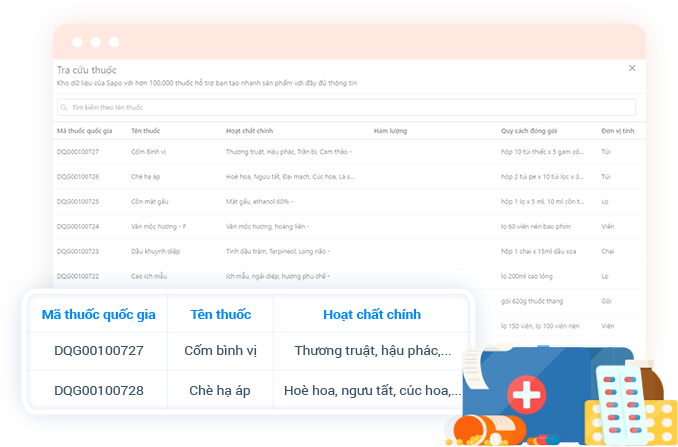
Task: Click the leftmost window dot in the title bar
Action: pyautogui.click(x=77, y=43)
